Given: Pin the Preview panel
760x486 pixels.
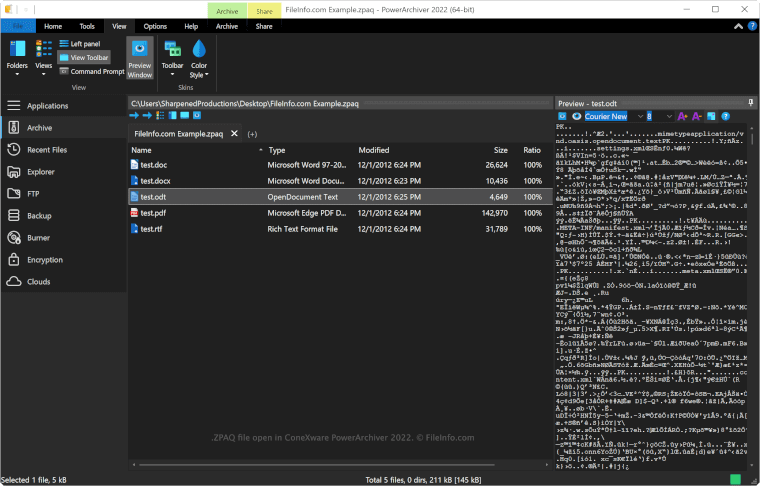Looking at the screenshot, I should (751, 103).
